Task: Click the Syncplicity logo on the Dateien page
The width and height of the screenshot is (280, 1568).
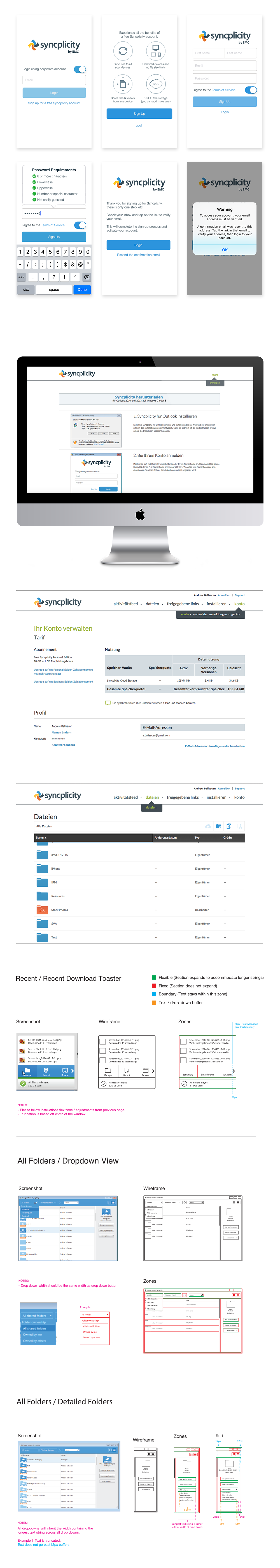Action: 58,795
